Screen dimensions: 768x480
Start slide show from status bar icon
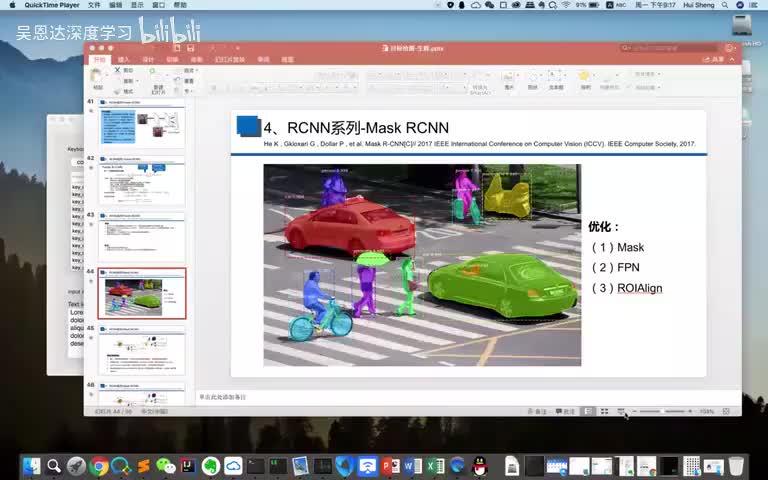coord(621,411)
